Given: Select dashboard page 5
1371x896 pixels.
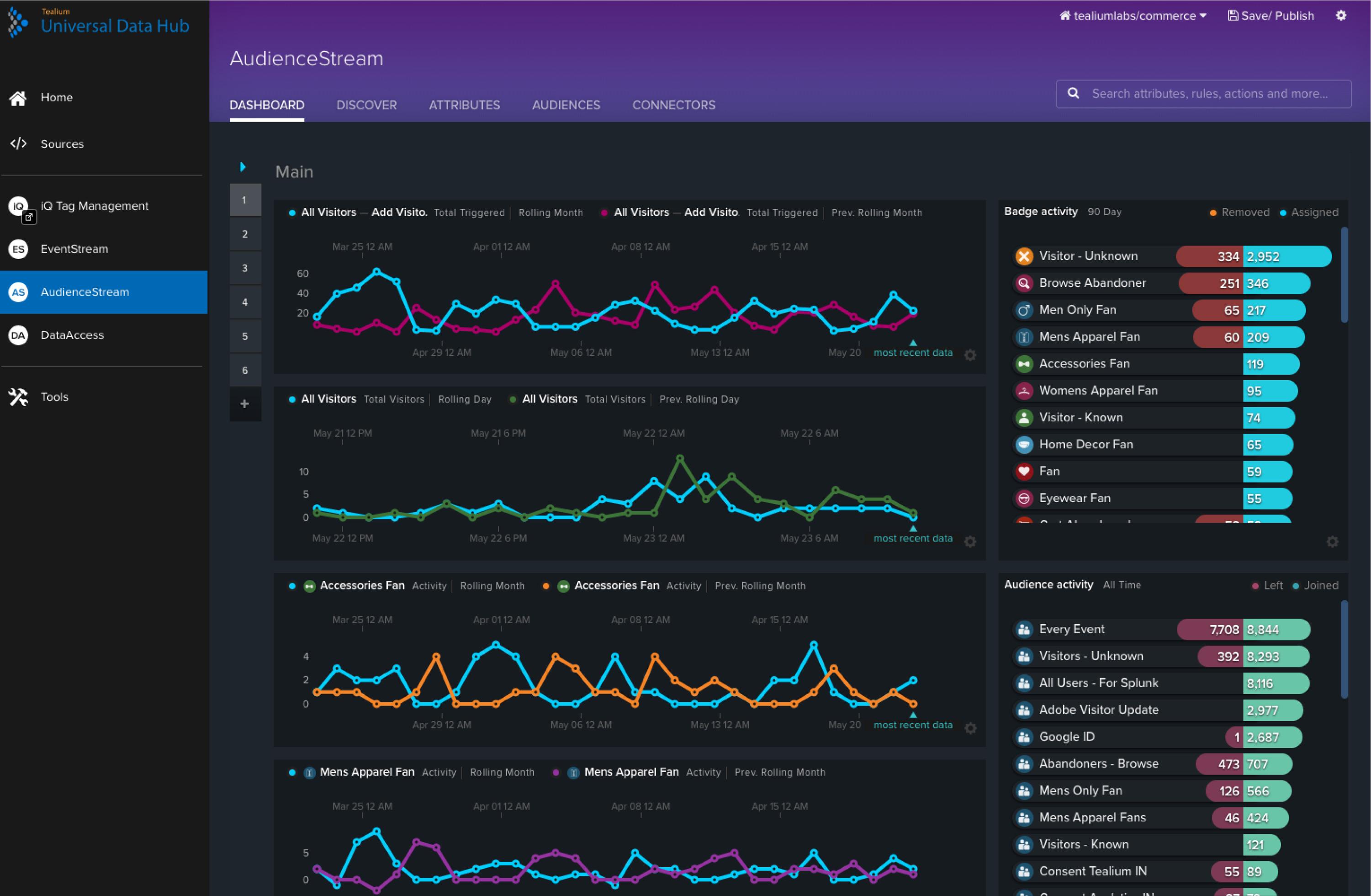Looking at the screenshot, I should 245,336.
